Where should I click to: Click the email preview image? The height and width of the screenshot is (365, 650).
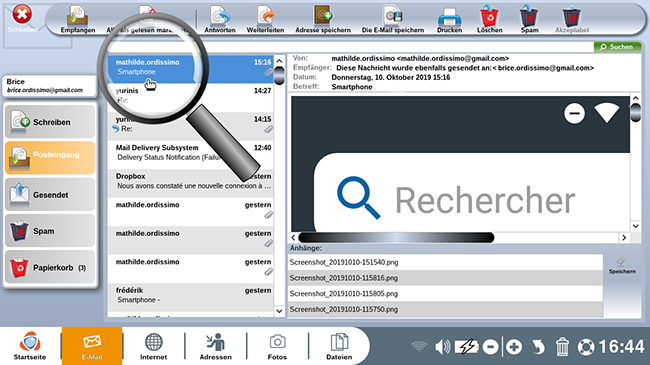click(461, 164)
